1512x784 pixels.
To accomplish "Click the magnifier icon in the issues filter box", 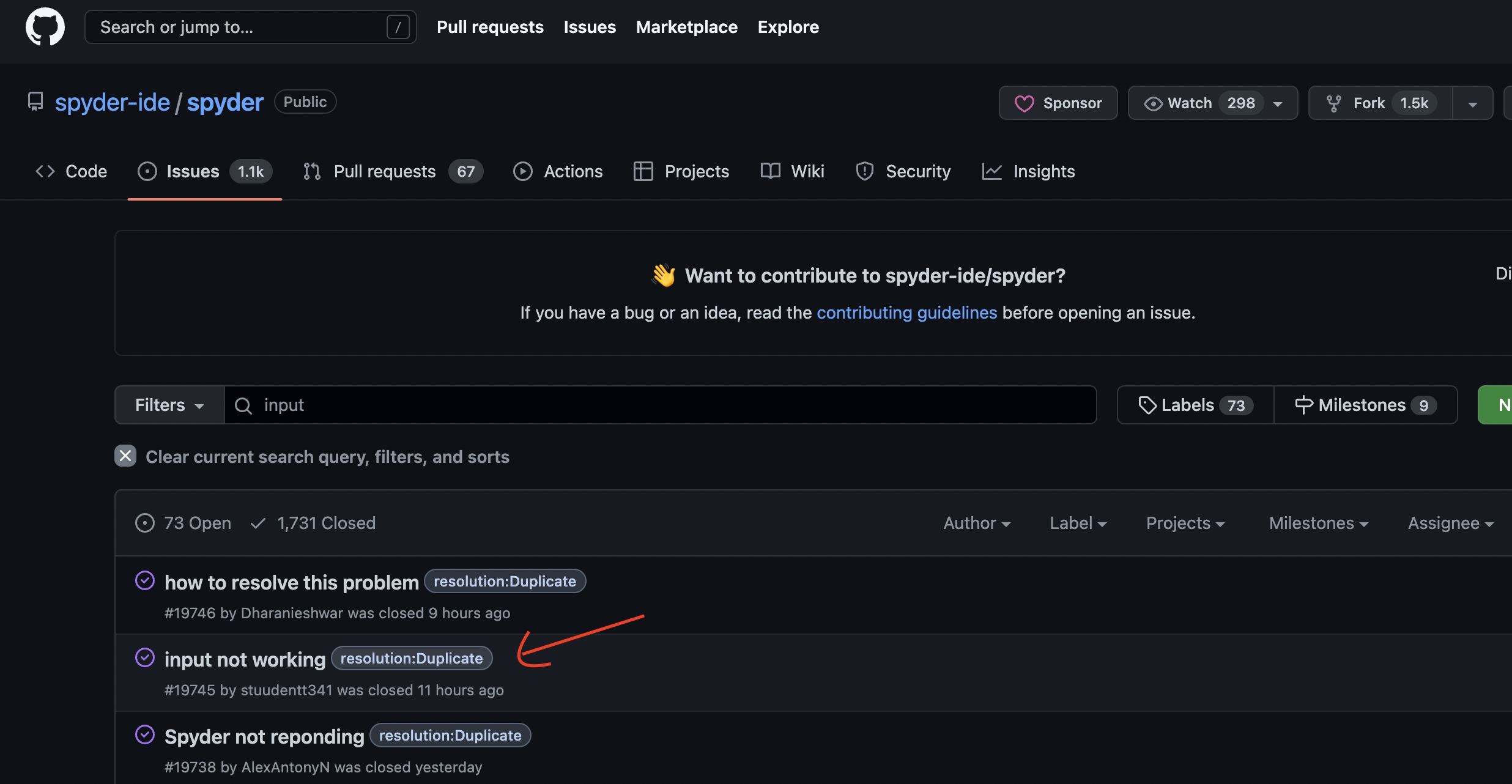I will pos(243,405).
